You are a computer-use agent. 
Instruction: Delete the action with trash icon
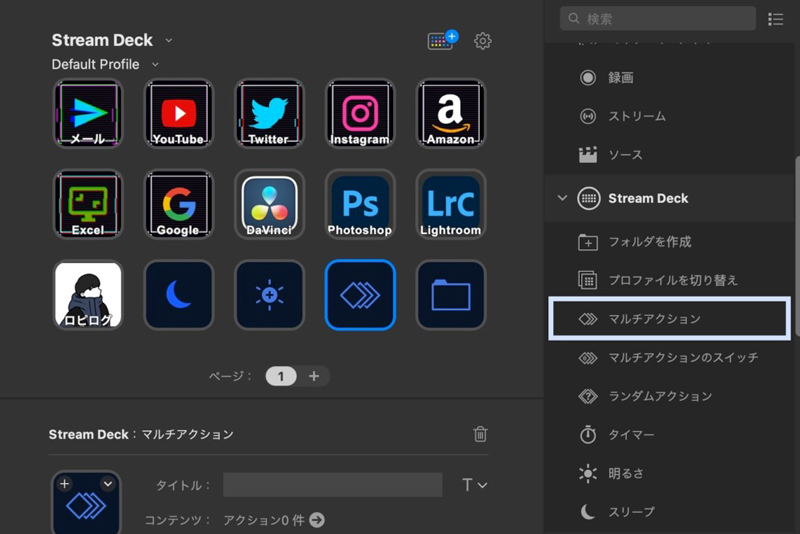pos(481,434)
